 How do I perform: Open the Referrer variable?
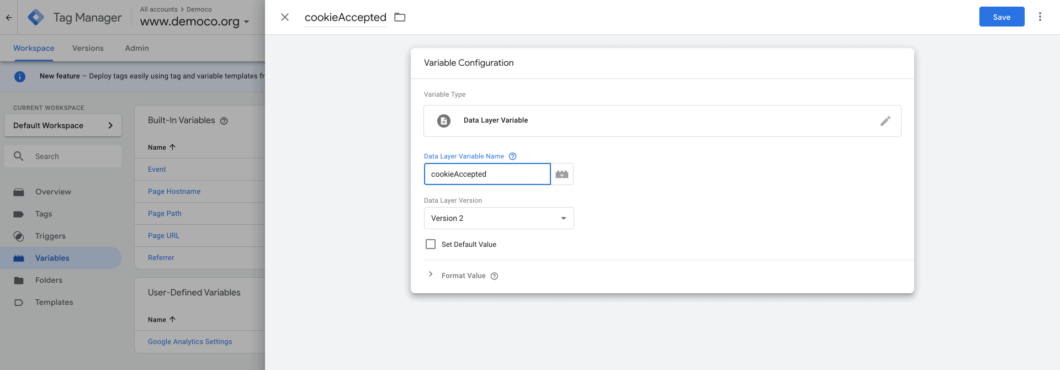tap(161, 258)
